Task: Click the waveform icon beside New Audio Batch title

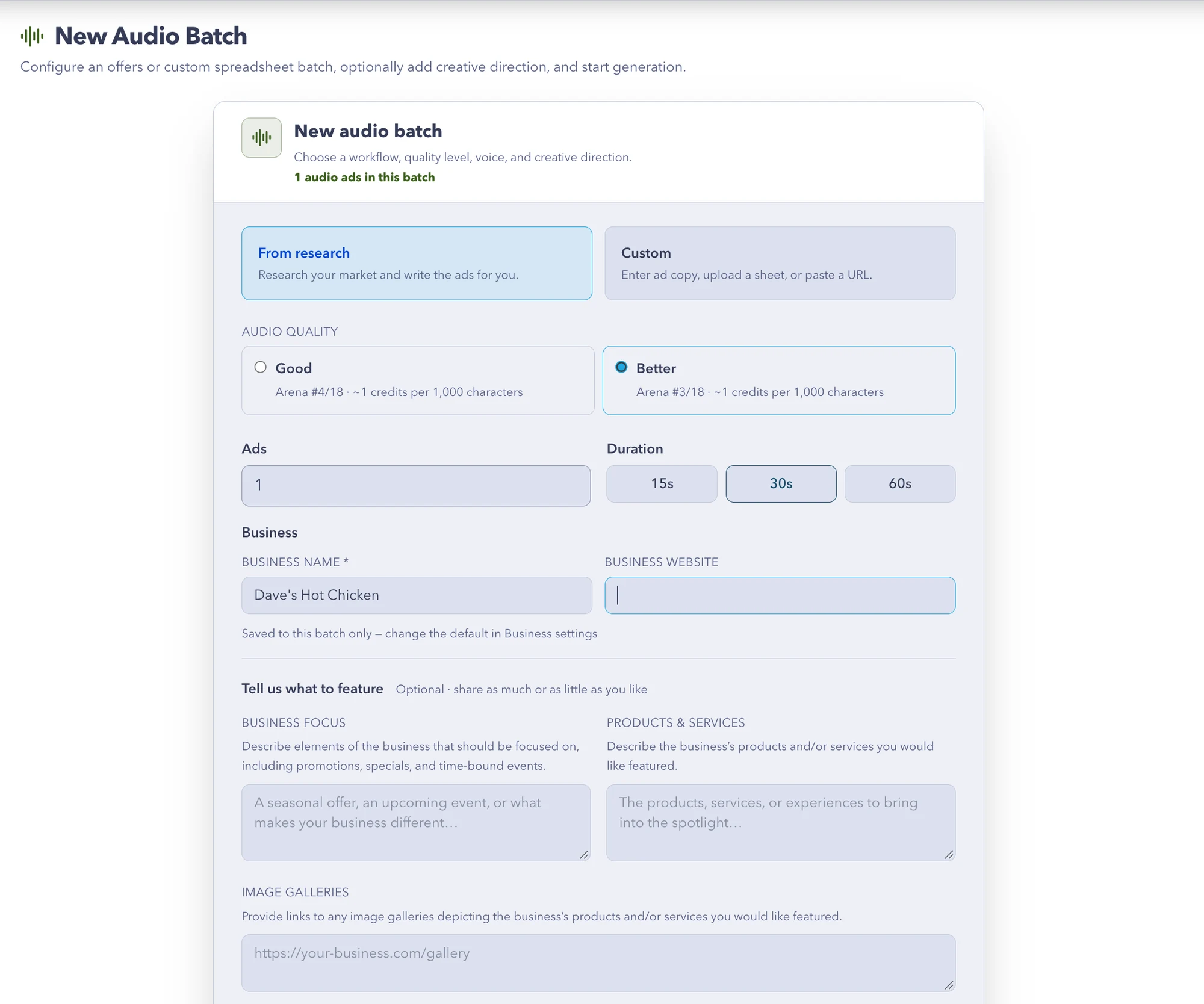Action: (32, 36)
